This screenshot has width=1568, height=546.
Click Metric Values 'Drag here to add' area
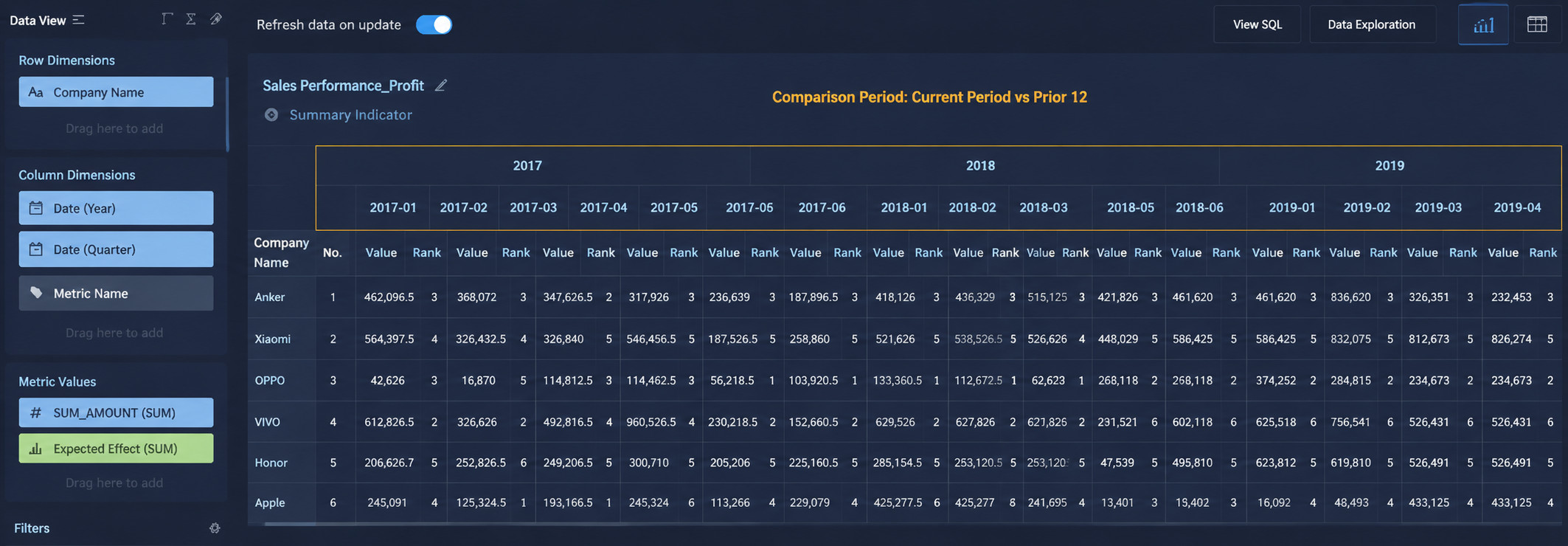click(x=114, y=483)
